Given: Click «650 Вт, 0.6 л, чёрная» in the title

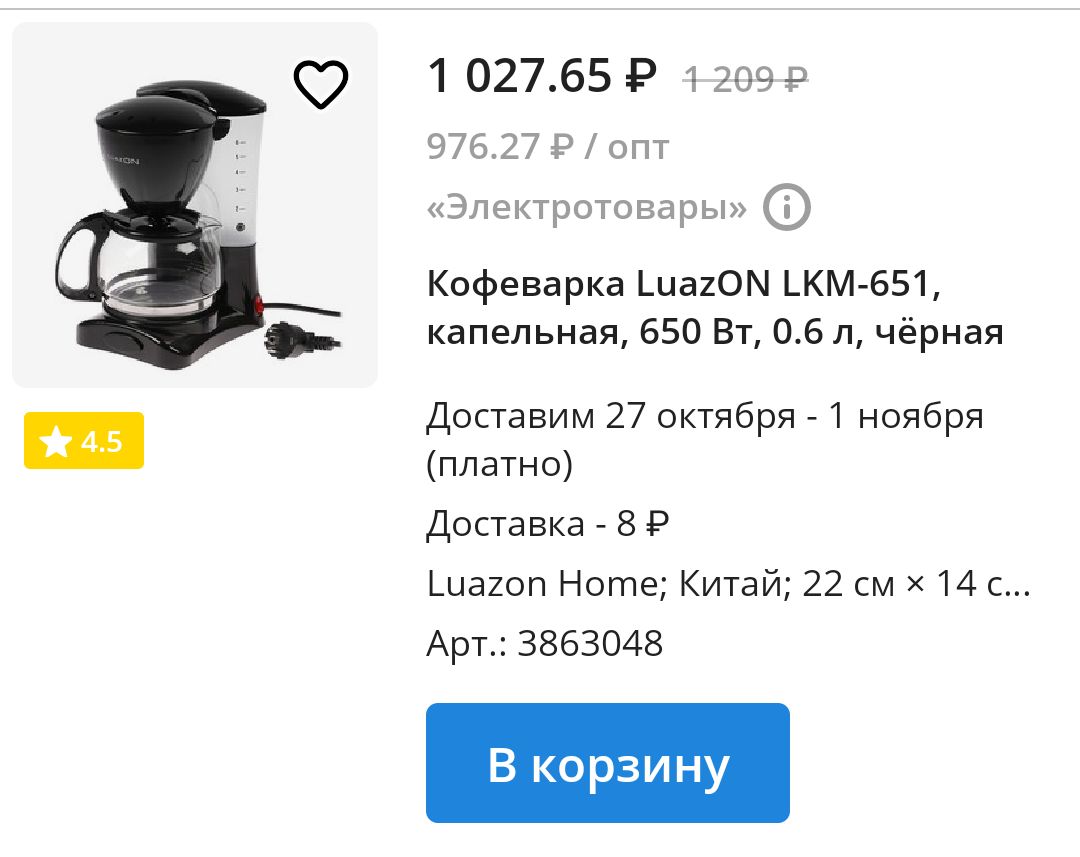Looking at the screenshot, I should pos(821,332).
